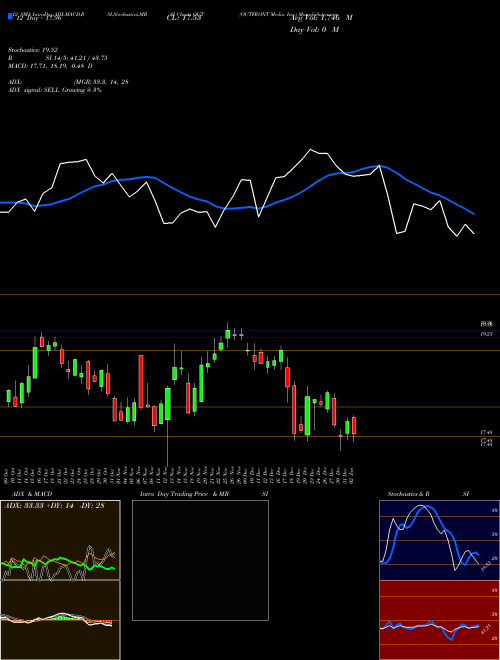Click the white price line peak above the SMA

click(311, 149)
